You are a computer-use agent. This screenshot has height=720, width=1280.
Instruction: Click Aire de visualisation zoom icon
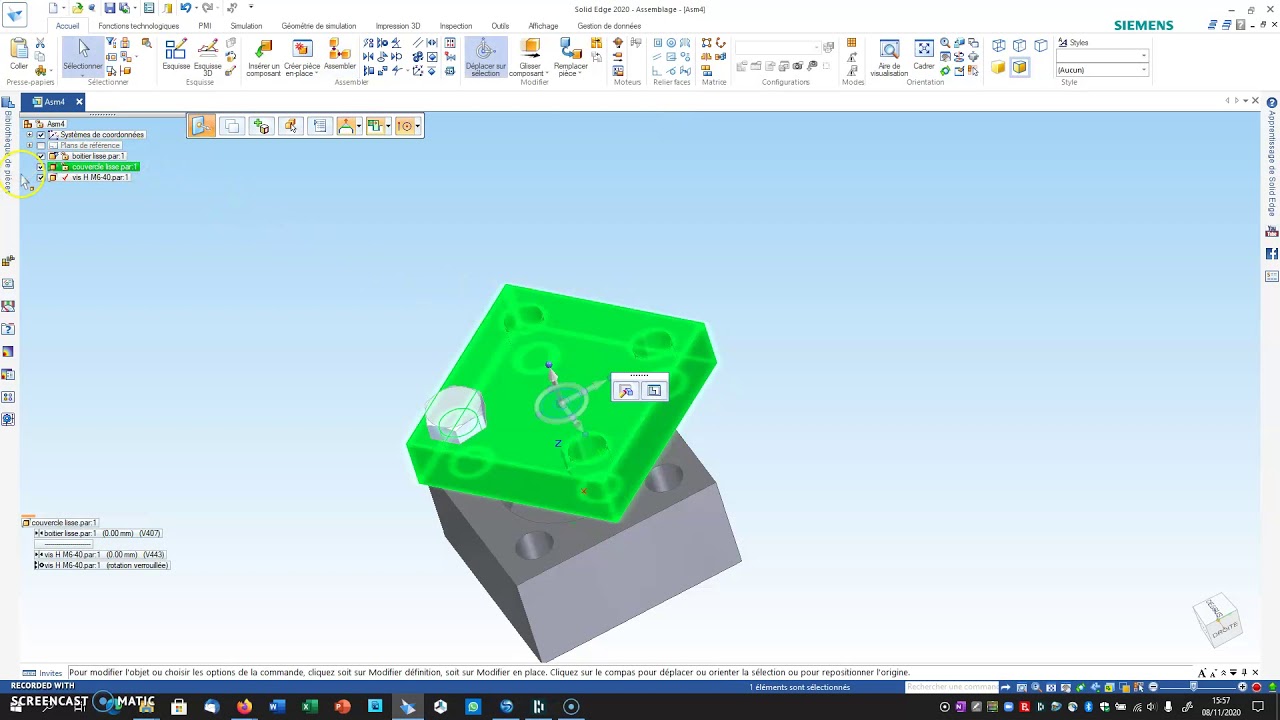889,49
